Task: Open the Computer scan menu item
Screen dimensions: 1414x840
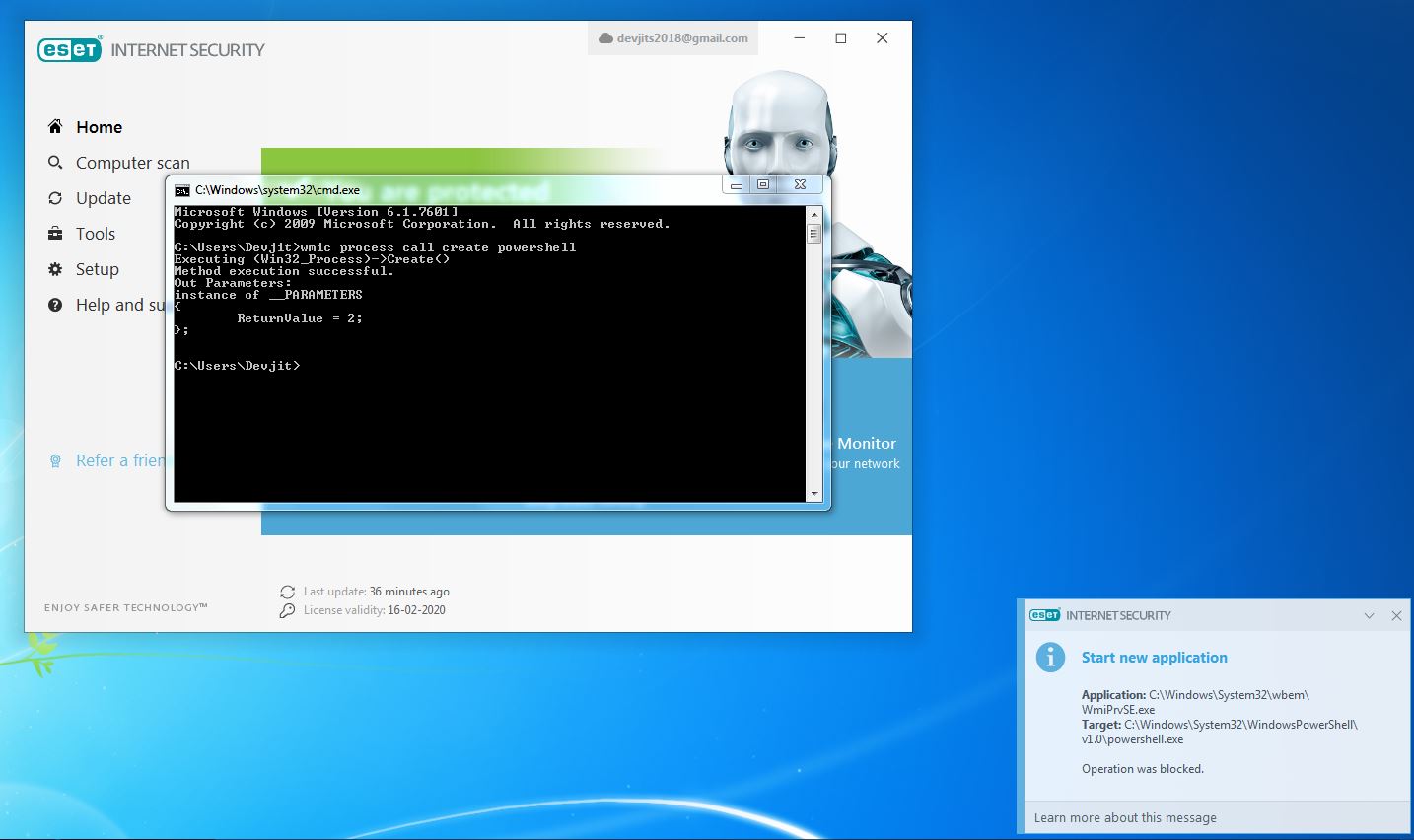Action: click(x=132, y=163)
